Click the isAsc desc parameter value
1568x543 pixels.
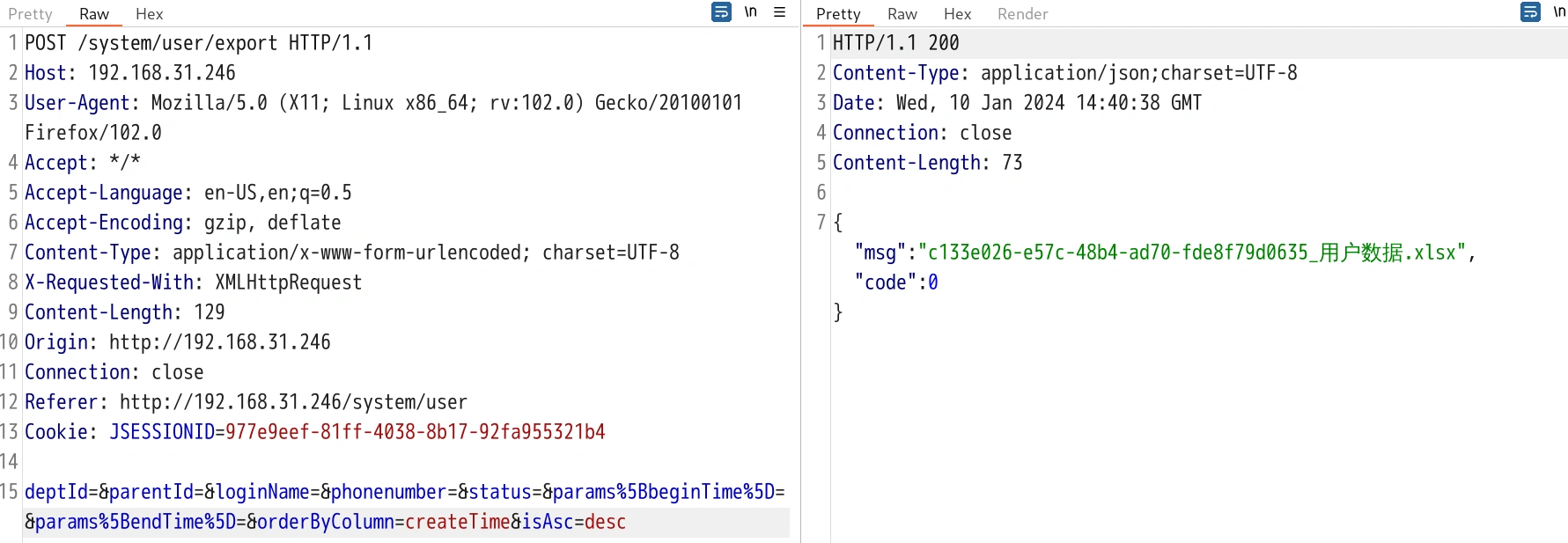point(605,522)
